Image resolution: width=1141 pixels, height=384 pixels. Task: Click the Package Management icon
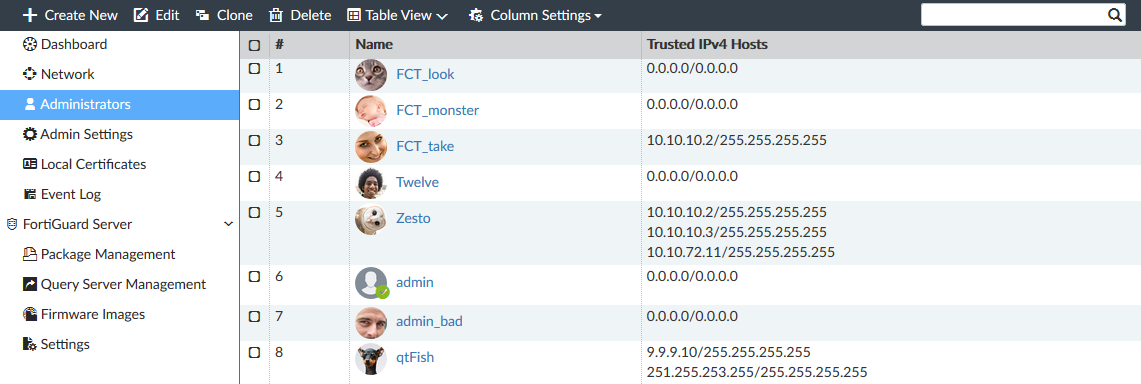pyautogui.click(x=30, y=255)
